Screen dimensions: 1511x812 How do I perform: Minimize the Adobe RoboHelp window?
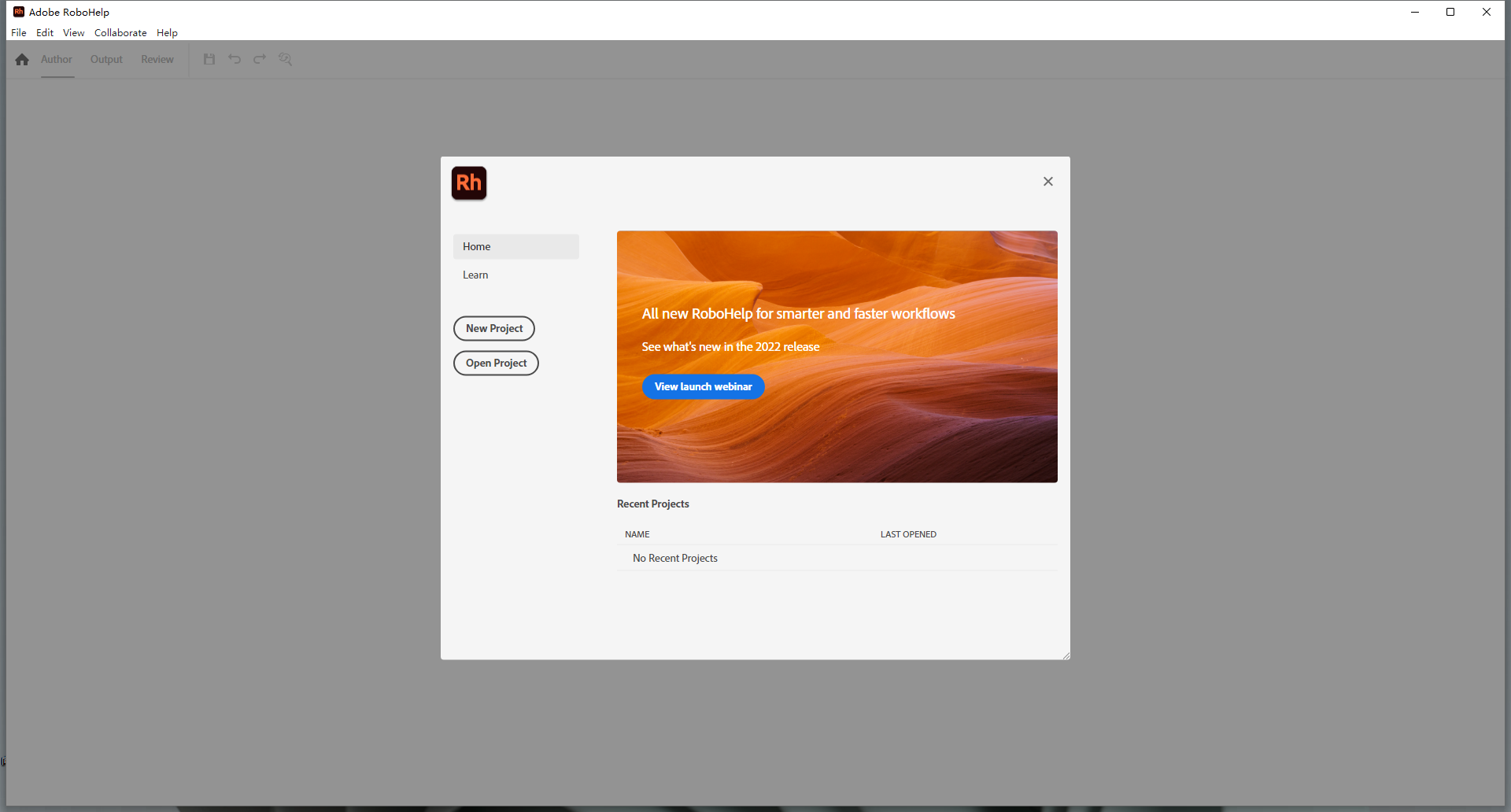pos(1415,12)
